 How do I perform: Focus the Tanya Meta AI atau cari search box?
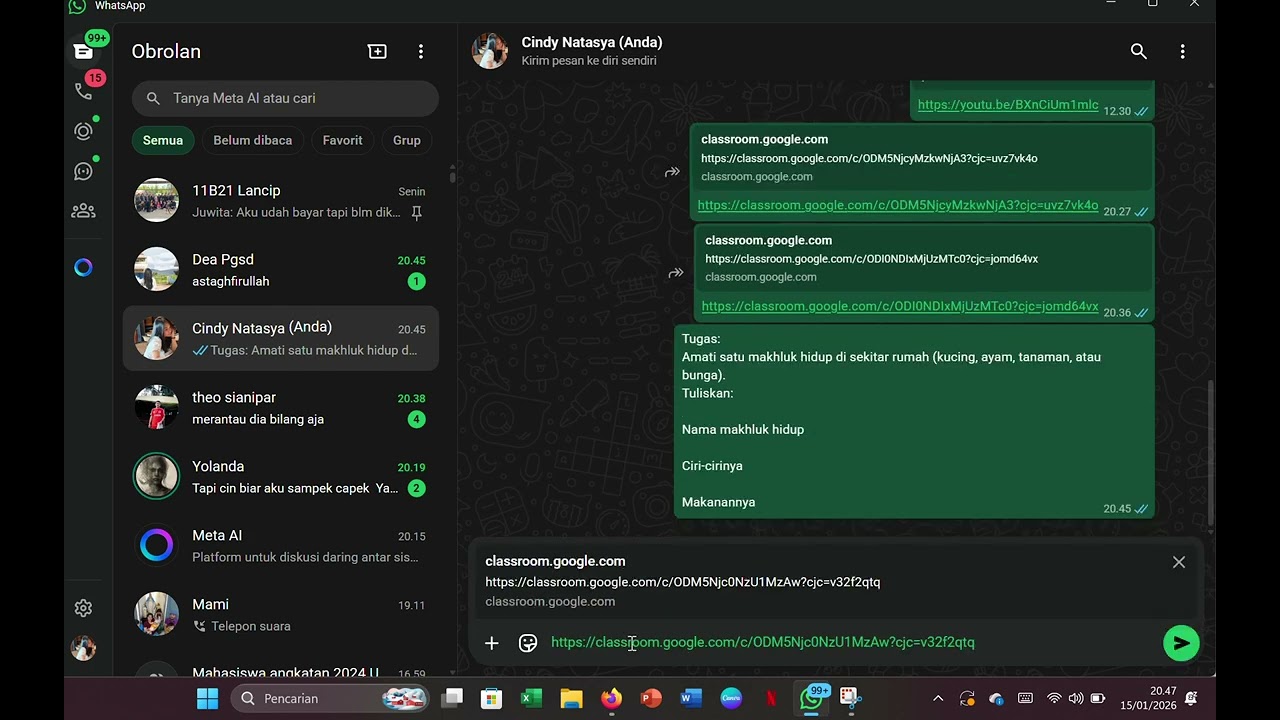[285, 98]
